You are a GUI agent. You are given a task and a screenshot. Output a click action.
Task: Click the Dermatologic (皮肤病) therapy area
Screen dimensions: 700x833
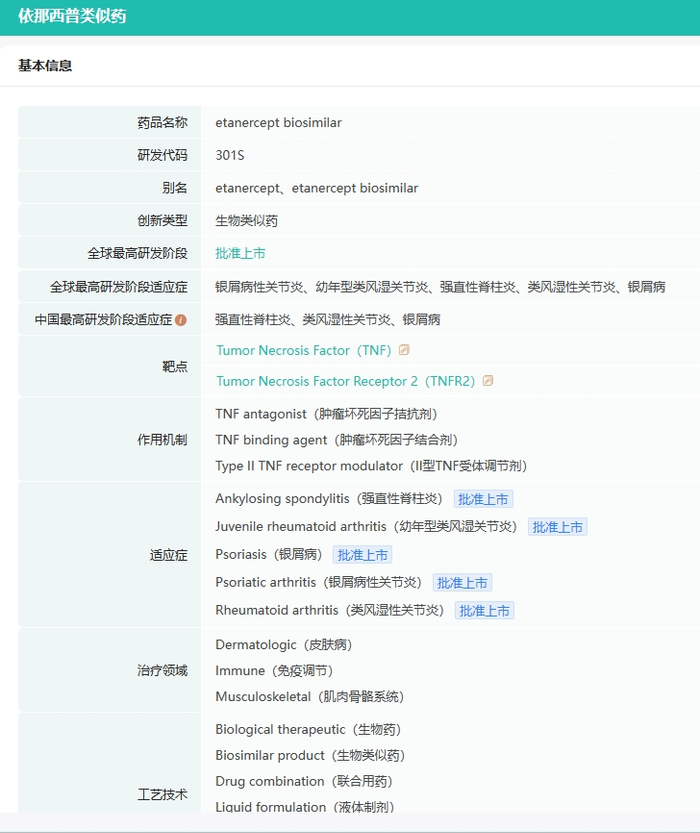[284, 644]
